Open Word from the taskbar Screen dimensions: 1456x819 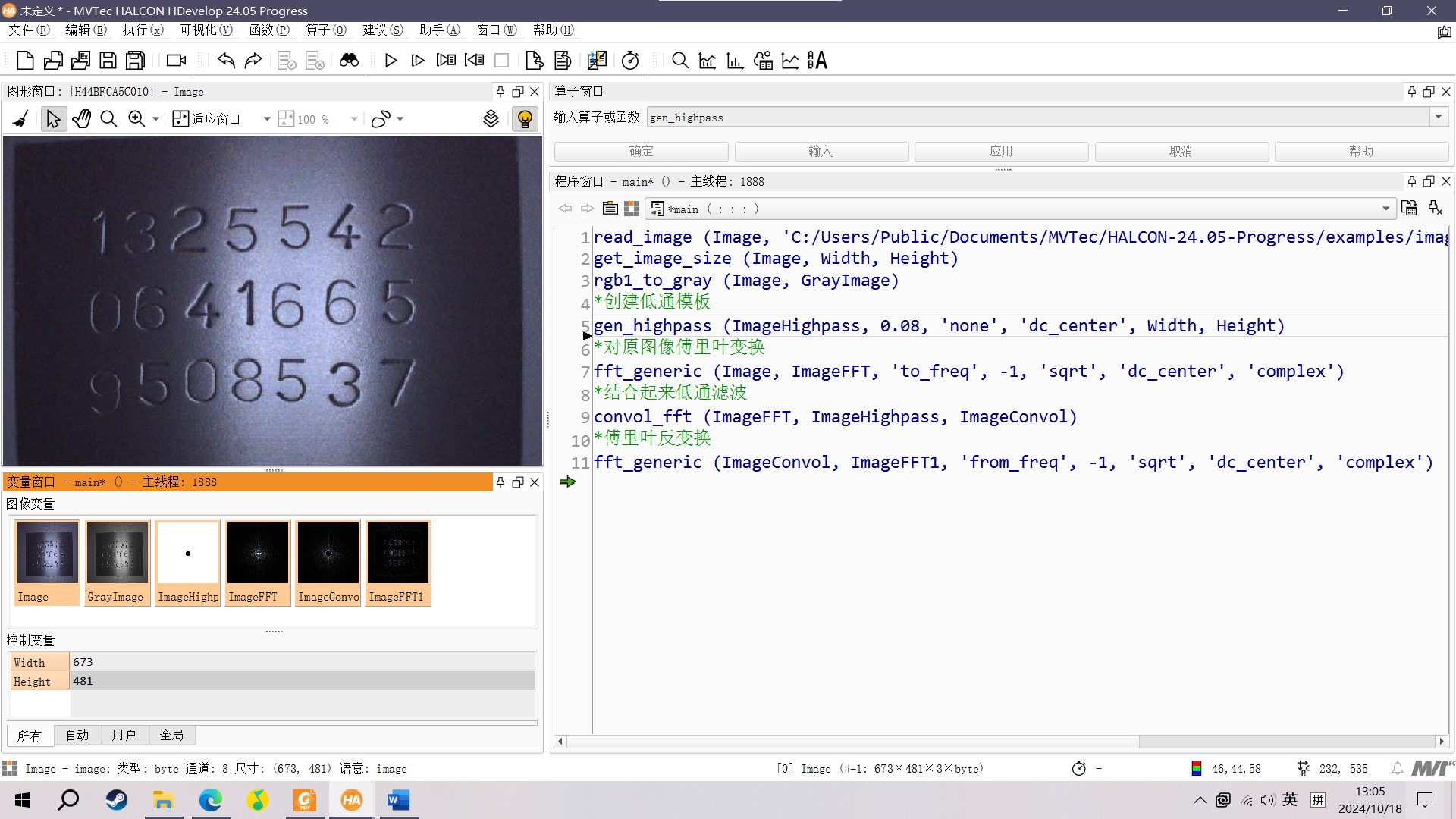pos(397,800)
